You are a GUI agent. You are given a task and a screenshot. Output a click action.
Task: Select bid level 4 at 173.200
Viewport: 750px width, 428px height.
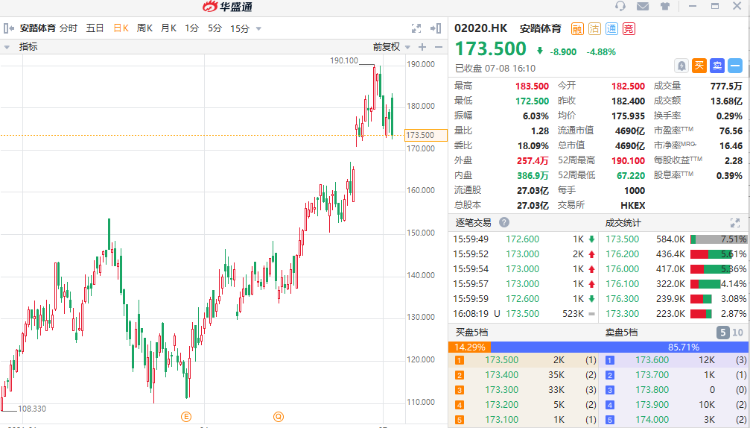click(524, 405)
